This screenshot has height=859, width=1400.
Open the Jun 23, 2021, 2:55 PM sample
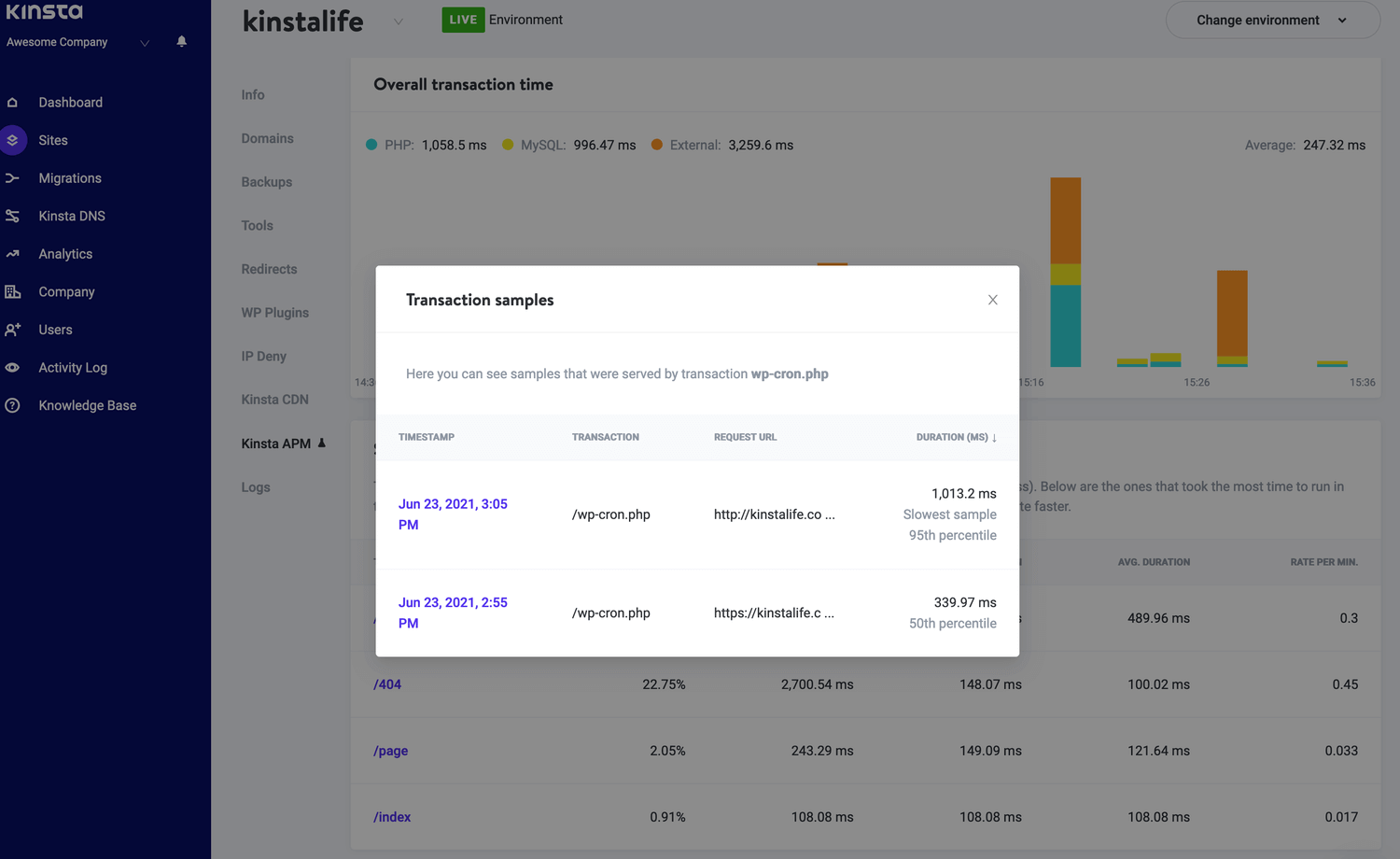tap(453, 613)
